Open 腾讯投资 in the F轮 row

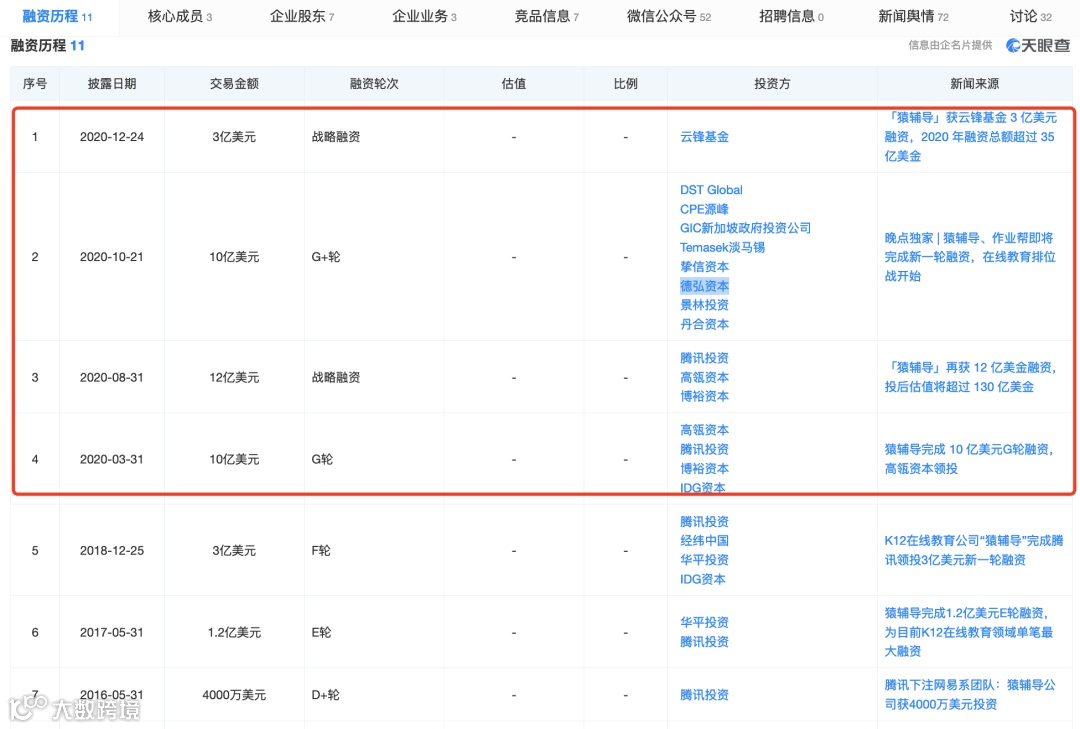click(704, 522)
